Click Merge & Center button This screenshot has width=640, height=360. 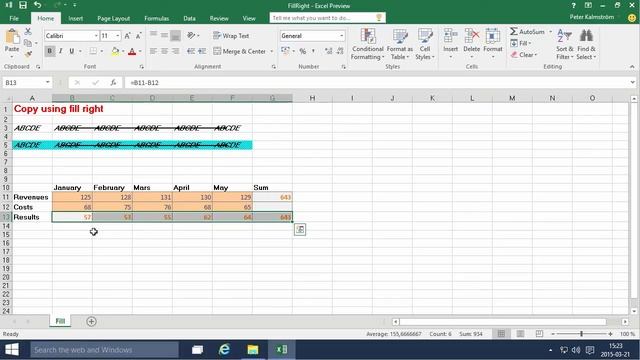tap(240, 51)
